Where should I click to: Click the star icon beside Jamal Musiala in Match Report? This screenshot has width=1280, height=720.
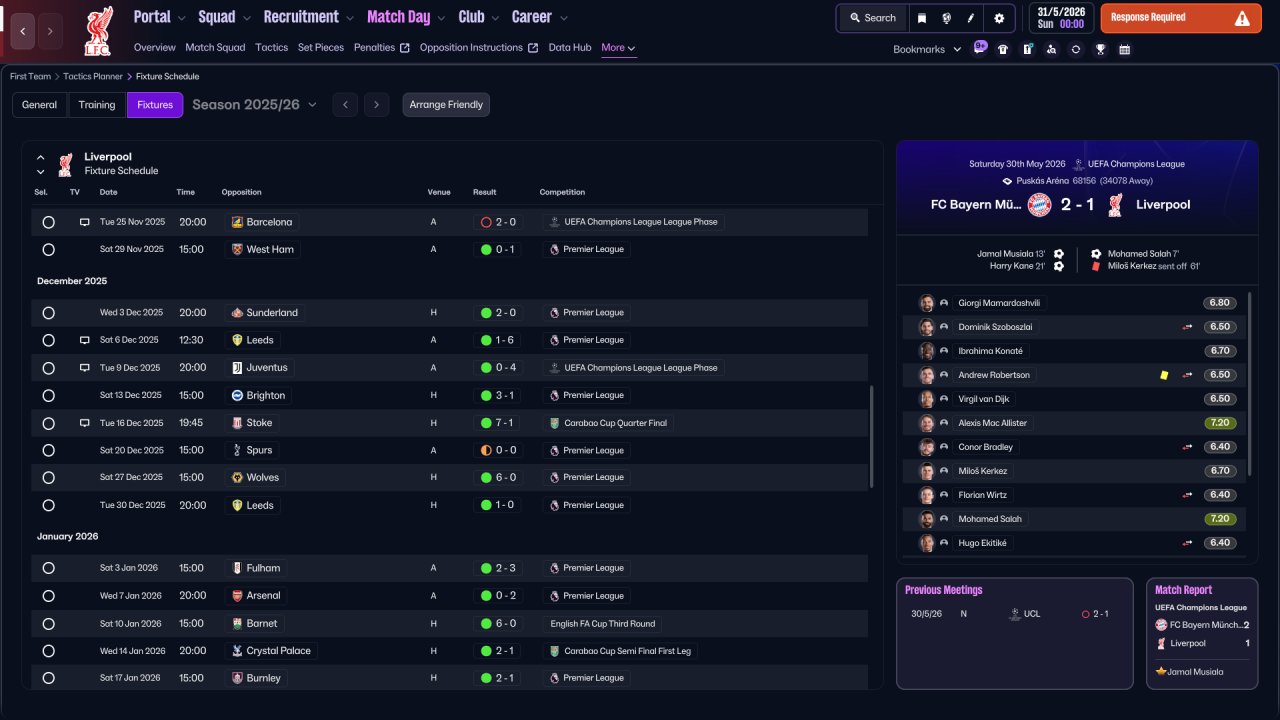pos(1160,672)
